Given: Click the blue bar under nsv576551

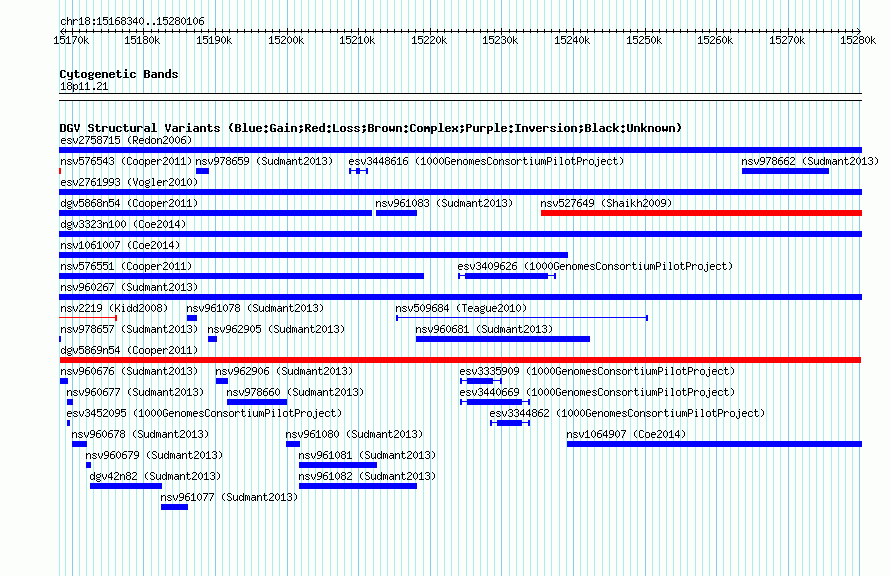Looking at the screenshot, I should click(x=241, y=276).
